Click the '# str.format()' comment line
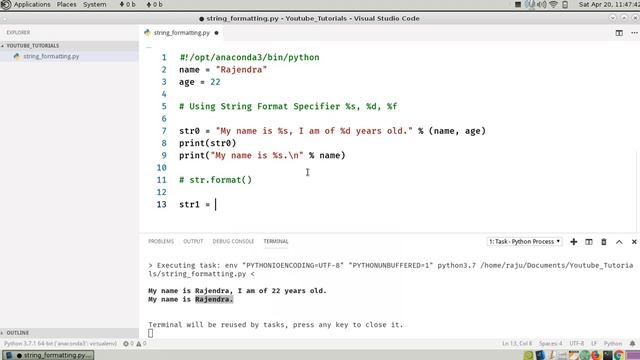The height and width of the screenshot is (360, 640). (216, 180)
